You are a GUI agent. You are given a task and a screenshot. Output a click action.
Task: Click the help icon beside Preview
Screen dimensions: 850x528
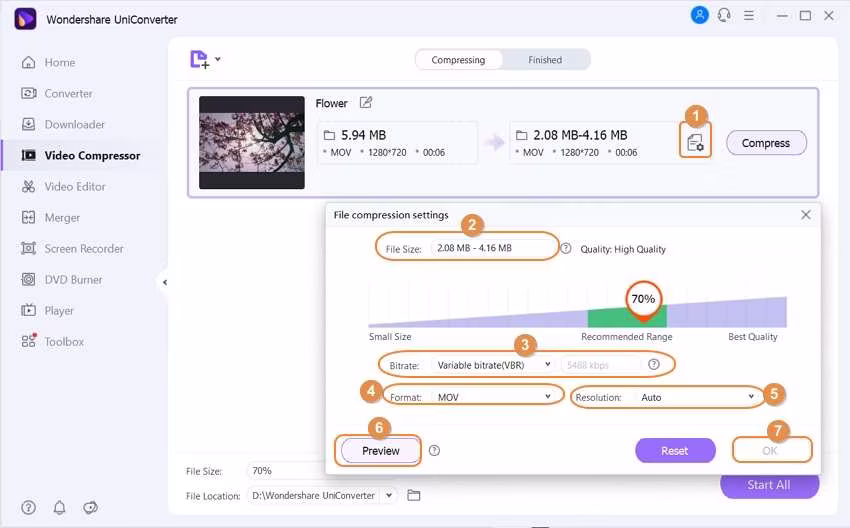(x=434, y=450)
